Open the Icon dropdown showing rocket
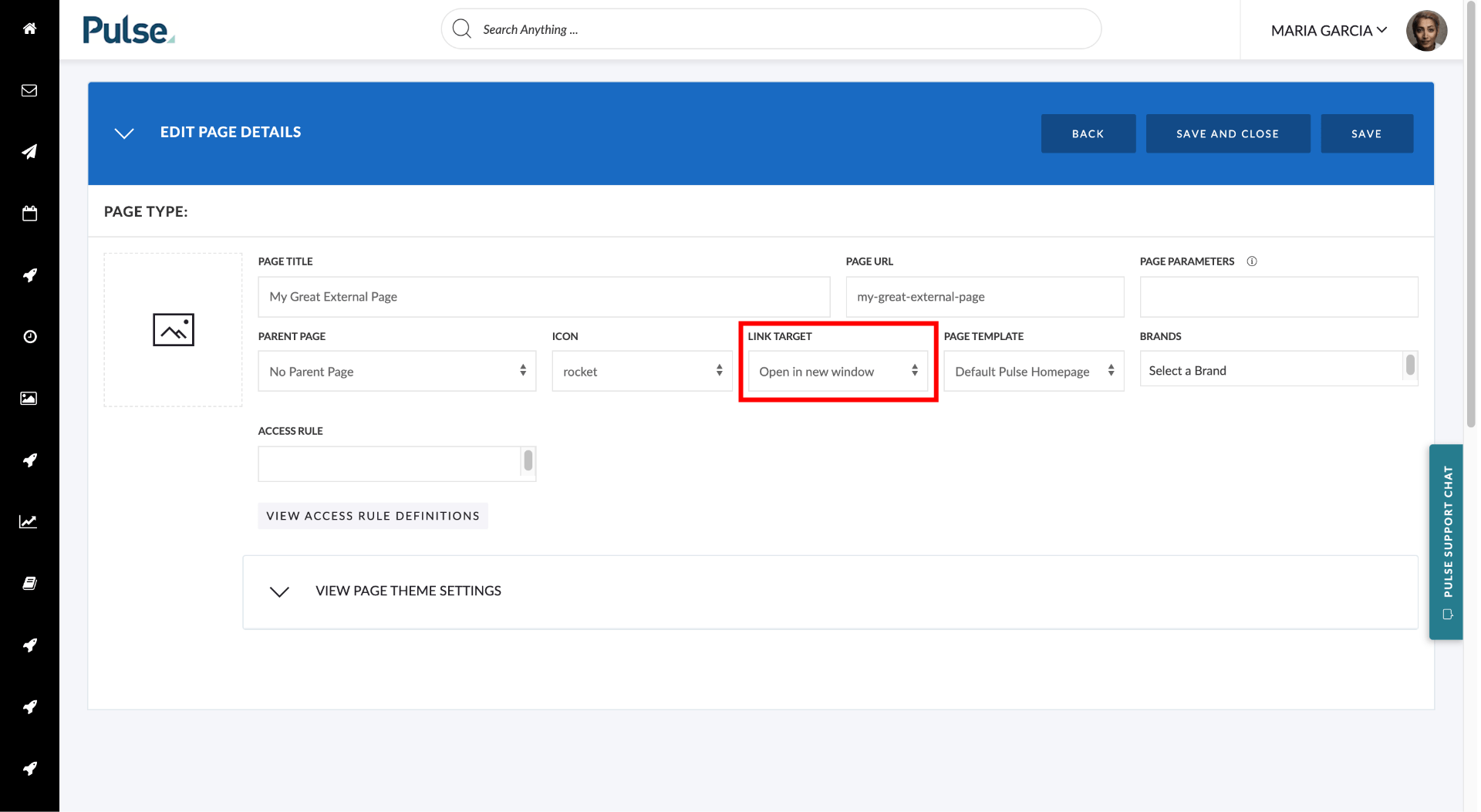This screenshot has width=1481, height=812. point(642,372)
